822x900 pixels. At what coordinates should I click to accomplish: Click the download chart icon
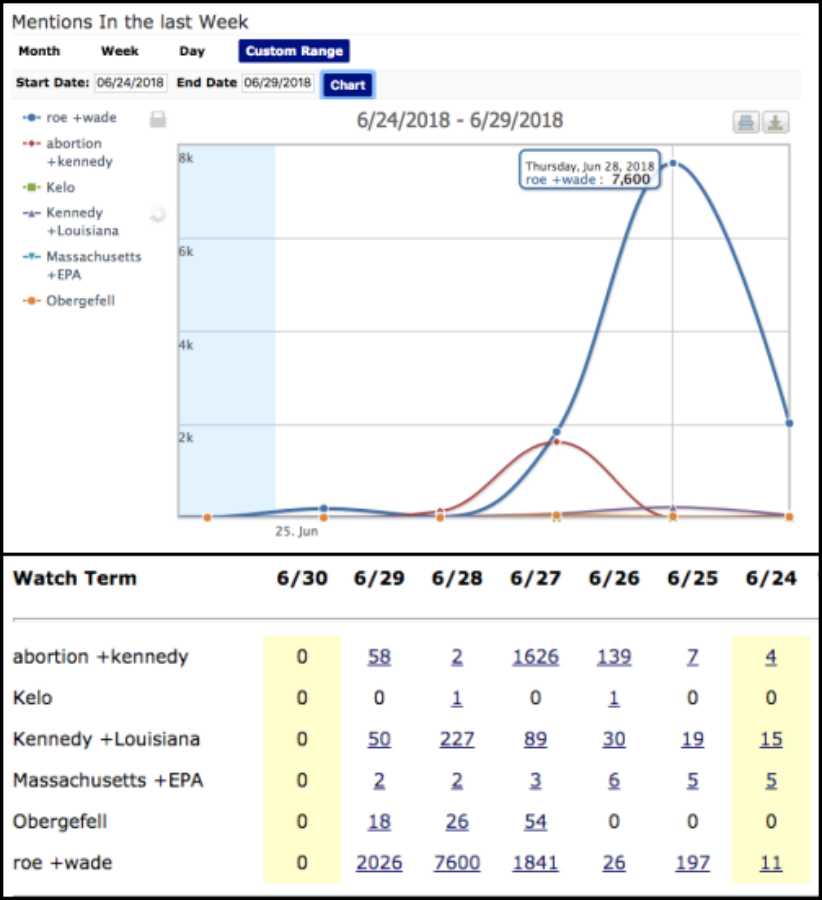coord(776,123)
